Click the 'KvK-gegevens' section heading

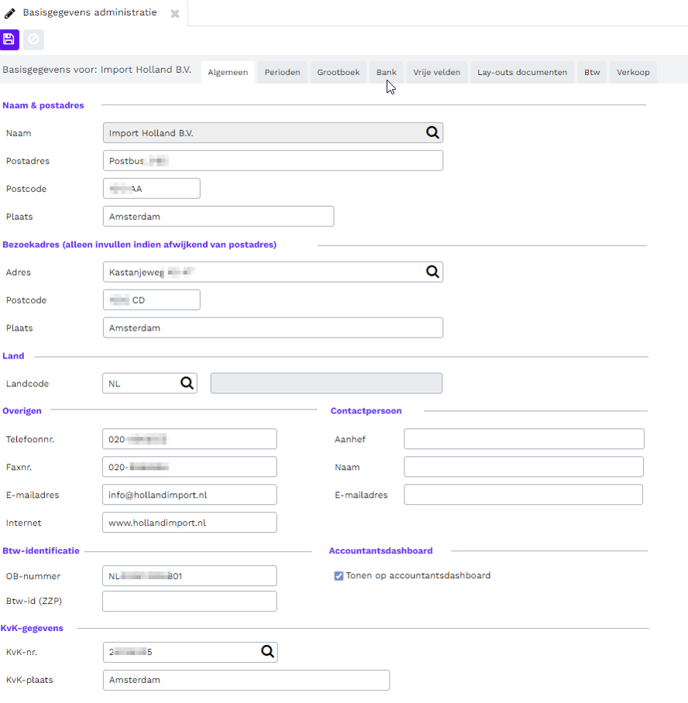(x=32, y=628)
